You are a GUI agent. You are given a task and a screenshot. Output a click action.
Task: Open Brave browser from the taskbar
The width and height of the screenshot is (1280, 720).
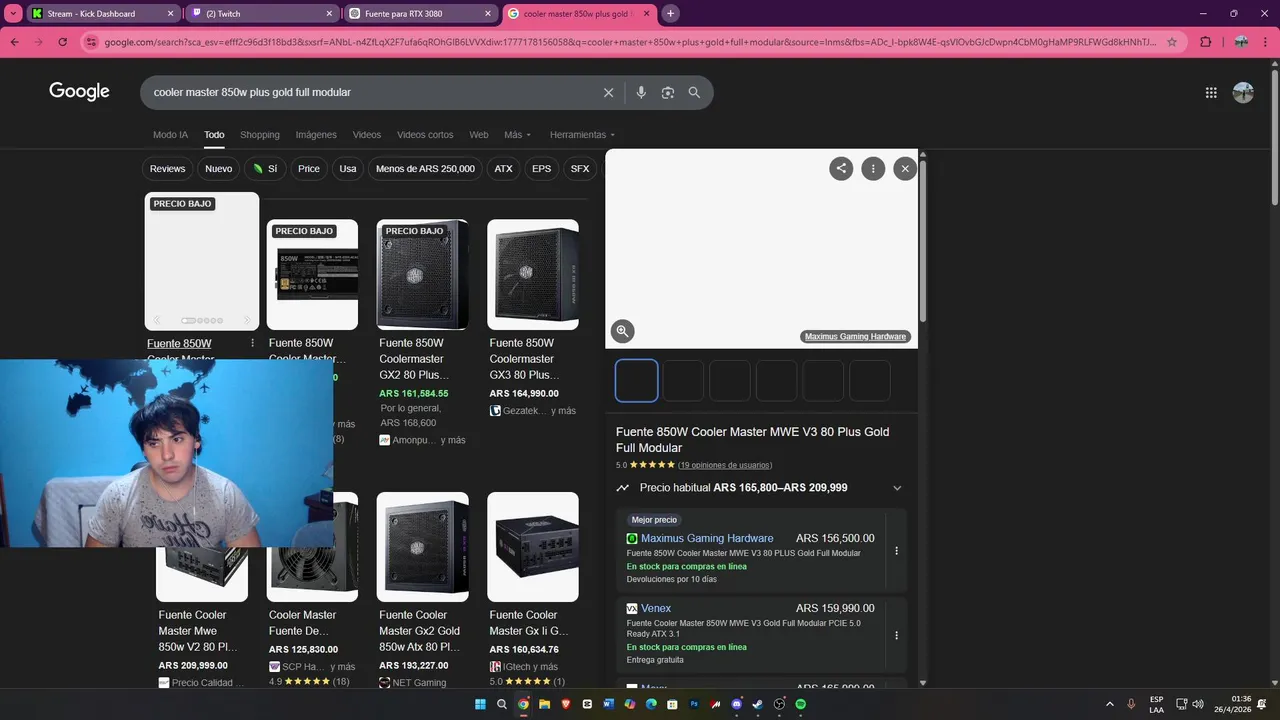click(566, 704)
